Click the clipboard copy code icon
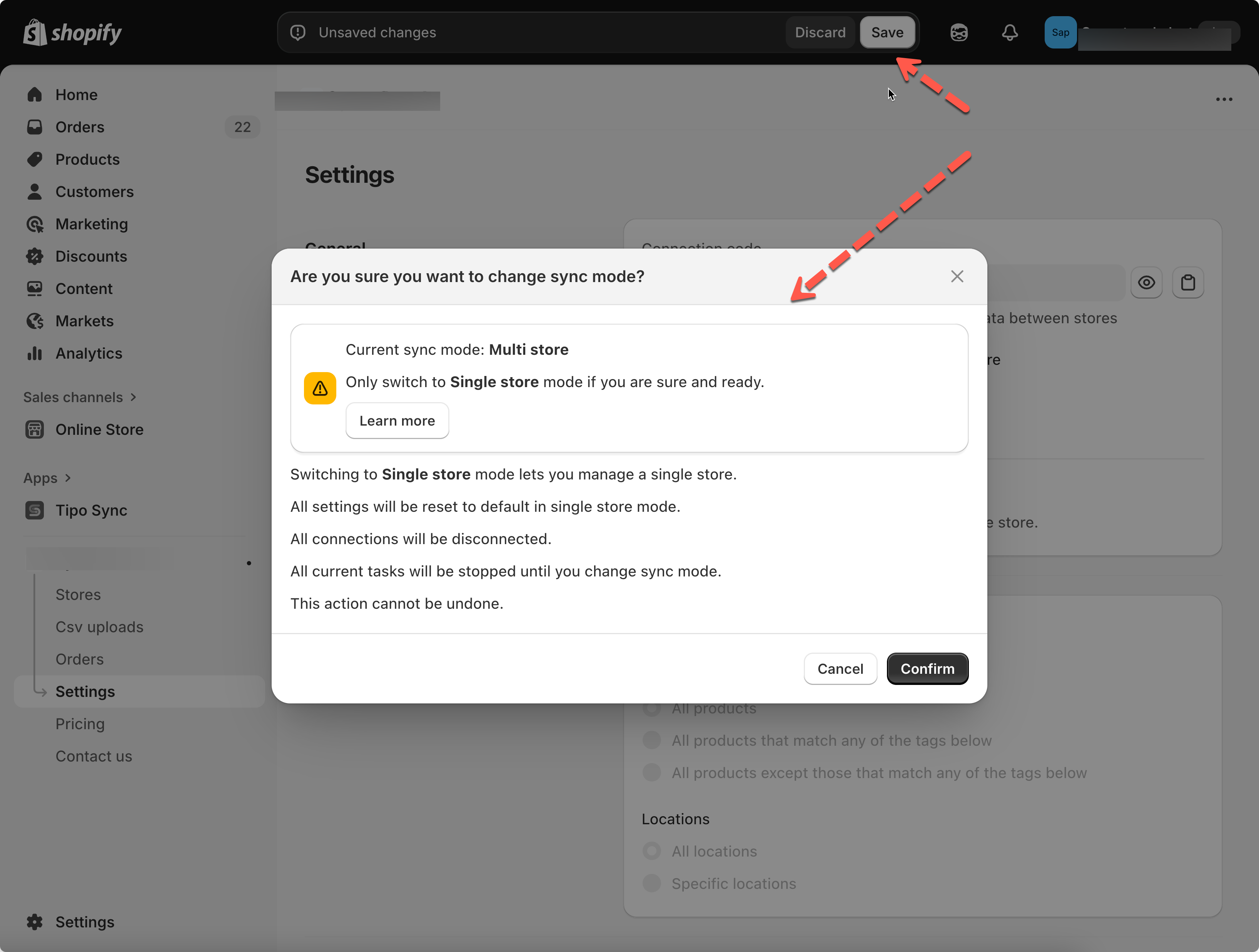The height and width of the screenshot is (952, 1259). [1188, 283]
